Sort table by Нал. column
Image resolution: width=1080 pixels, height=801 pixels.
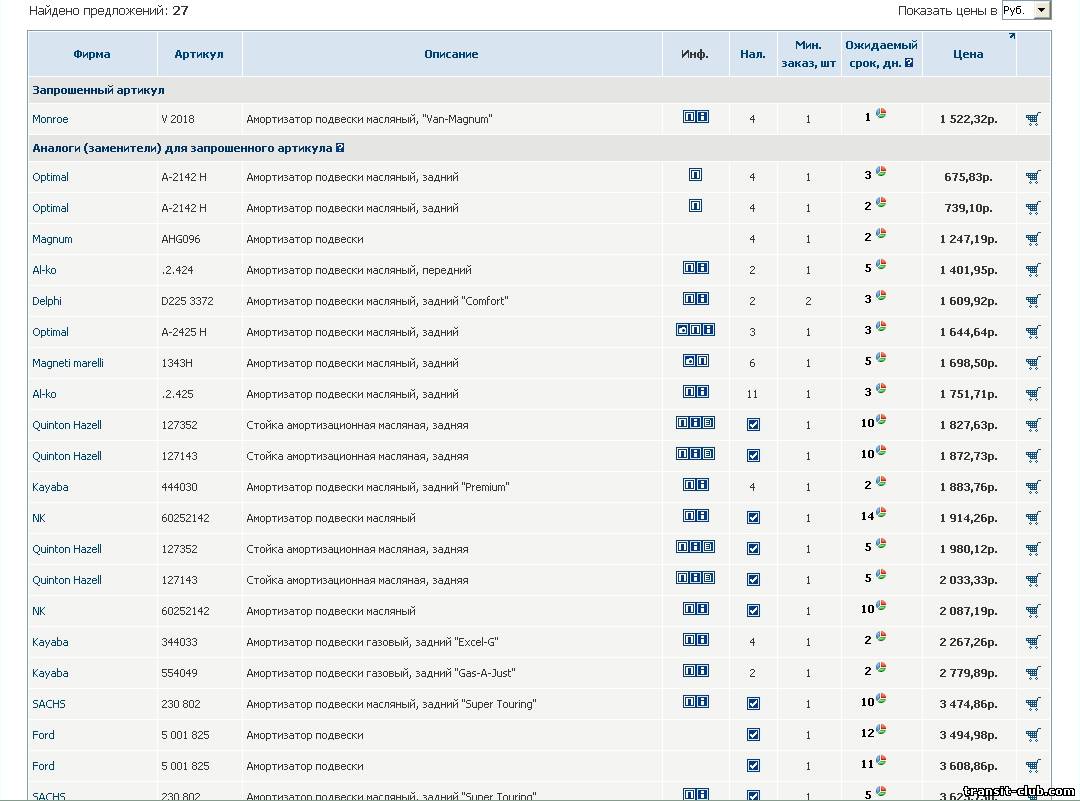753,54
